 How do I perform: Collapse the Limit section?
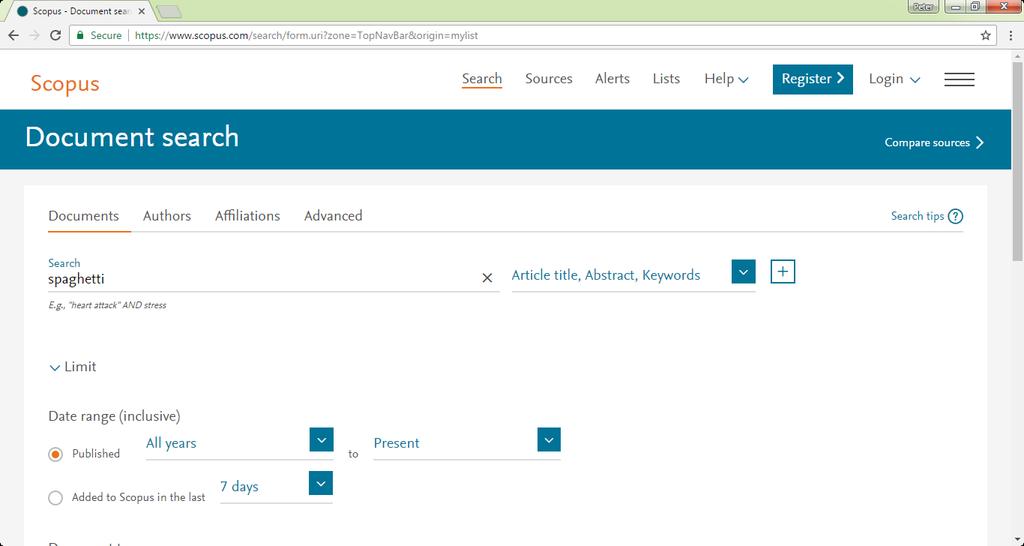click(x=73, y=367)
